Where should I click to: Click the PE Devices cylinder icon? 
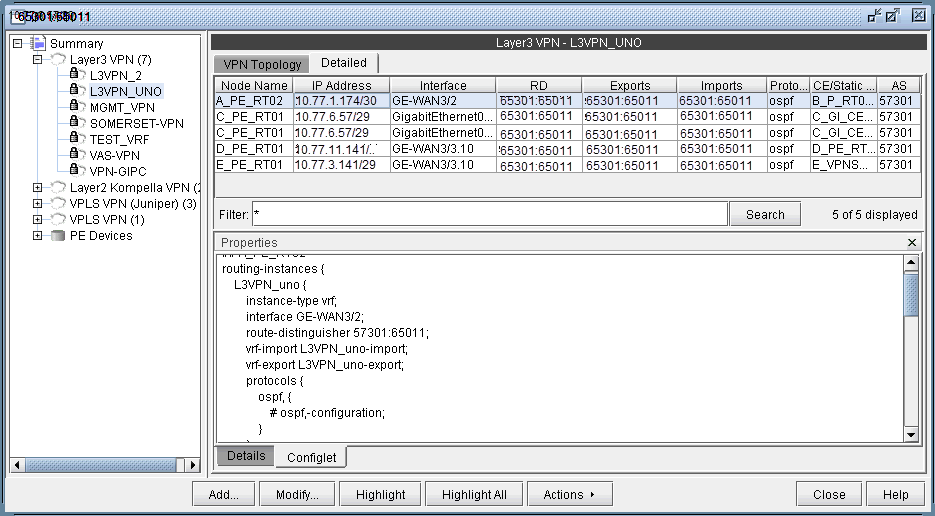click(57, 236)
